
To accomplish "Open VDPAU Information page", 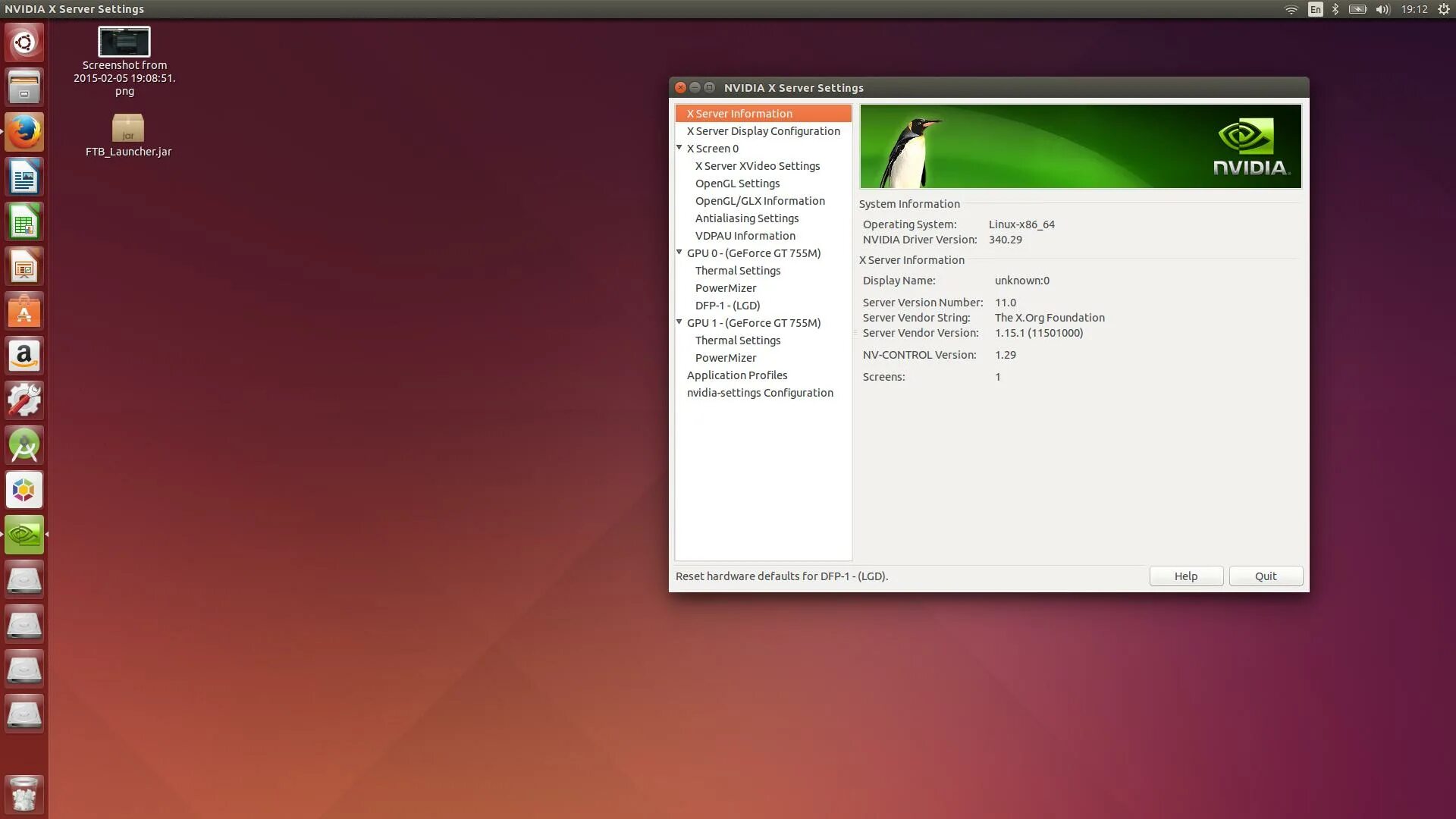I will 745,236.
